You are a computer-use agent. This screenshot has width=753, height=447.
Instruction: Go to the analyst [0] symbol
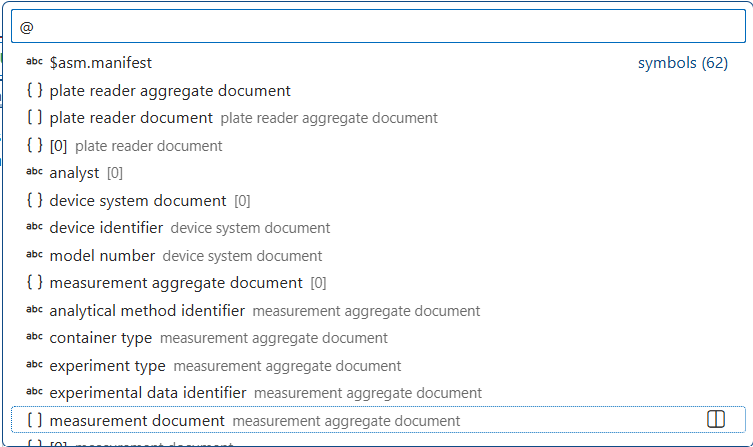tap(74, 173)
